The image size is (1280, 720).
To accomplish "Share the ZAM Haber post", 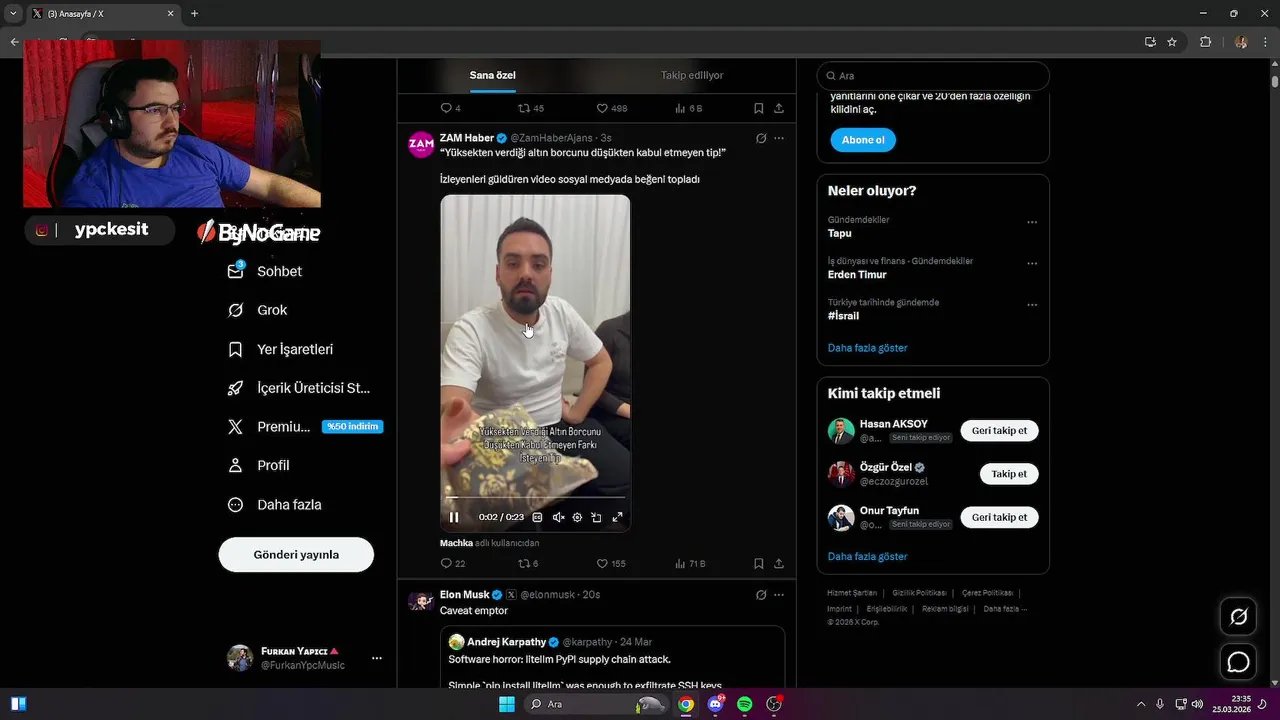I will [779, 563].
